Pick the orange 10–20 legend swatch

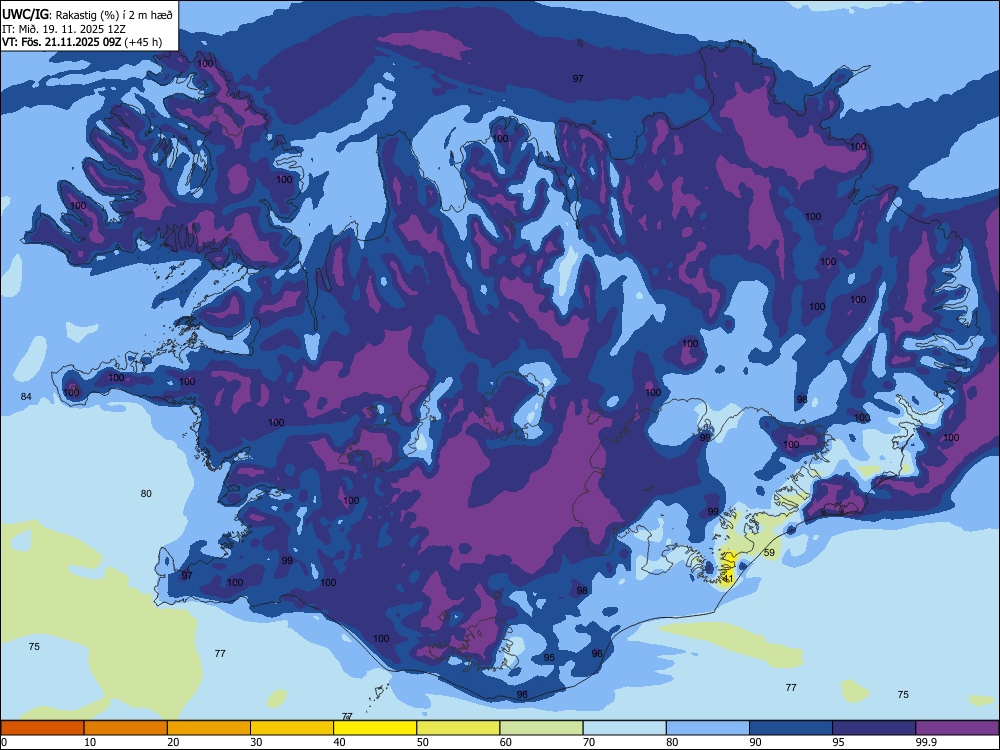(126, 728)
